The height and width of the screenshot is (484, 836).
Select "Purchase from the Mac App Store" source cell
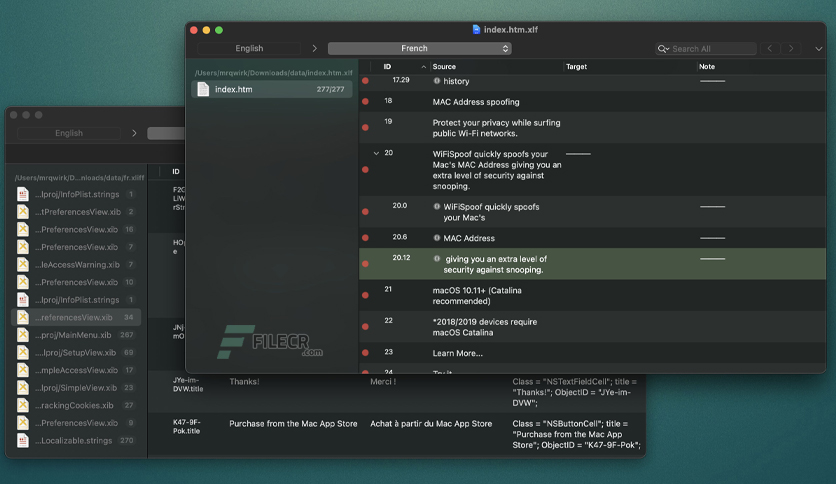tap(293, 424)
